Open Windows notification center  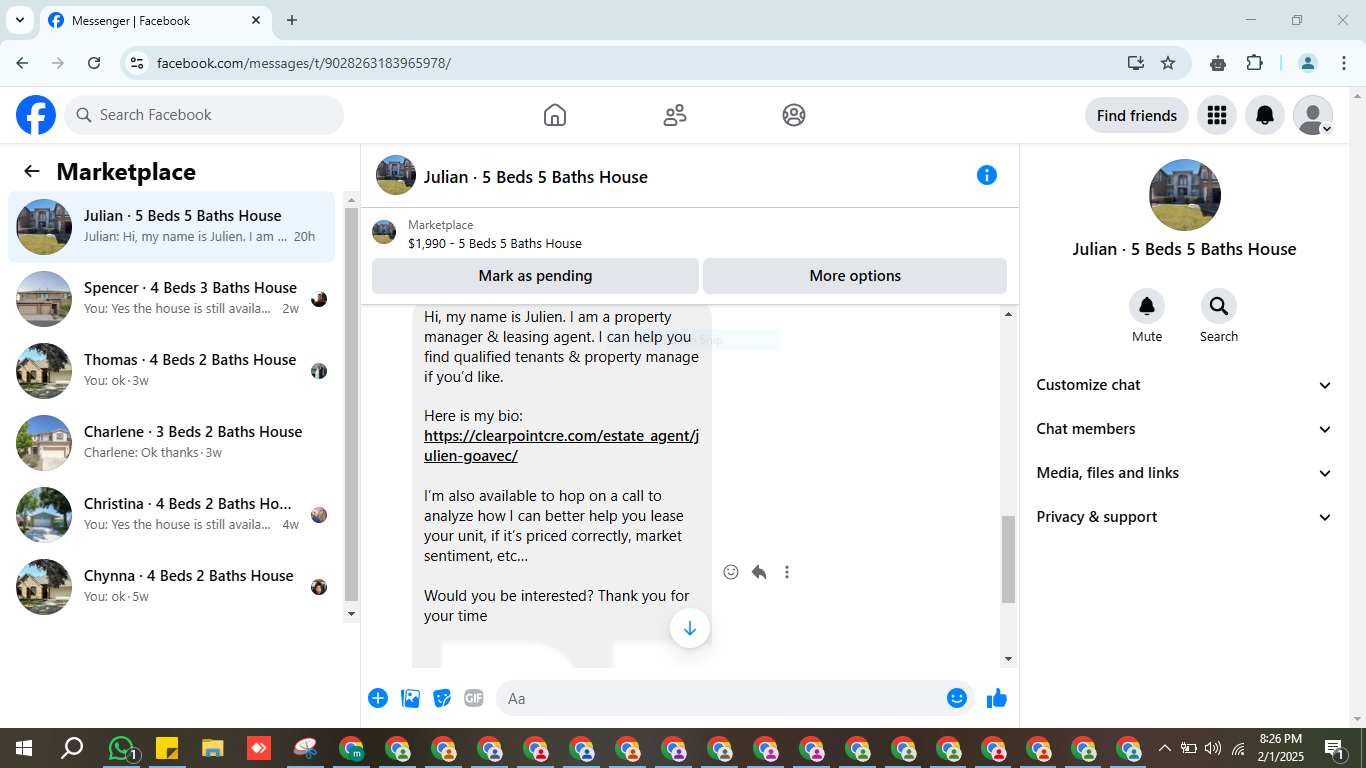[1335, 748]
